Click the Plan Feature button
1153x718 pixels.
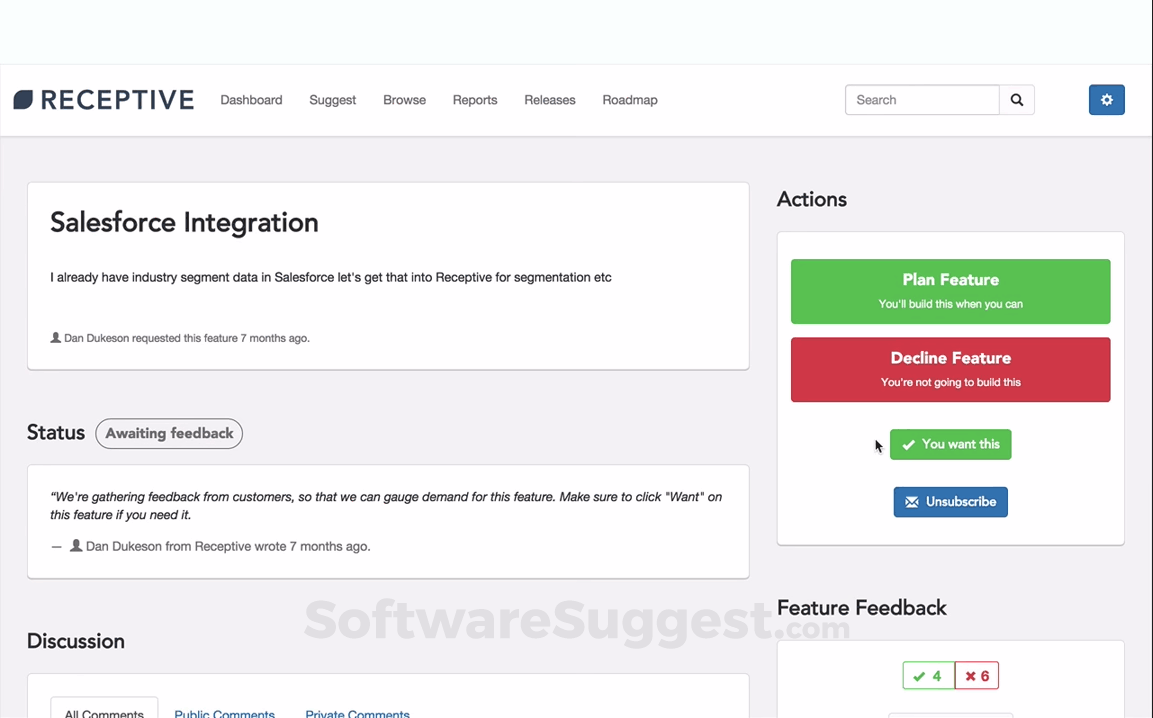tap(950, 291)
